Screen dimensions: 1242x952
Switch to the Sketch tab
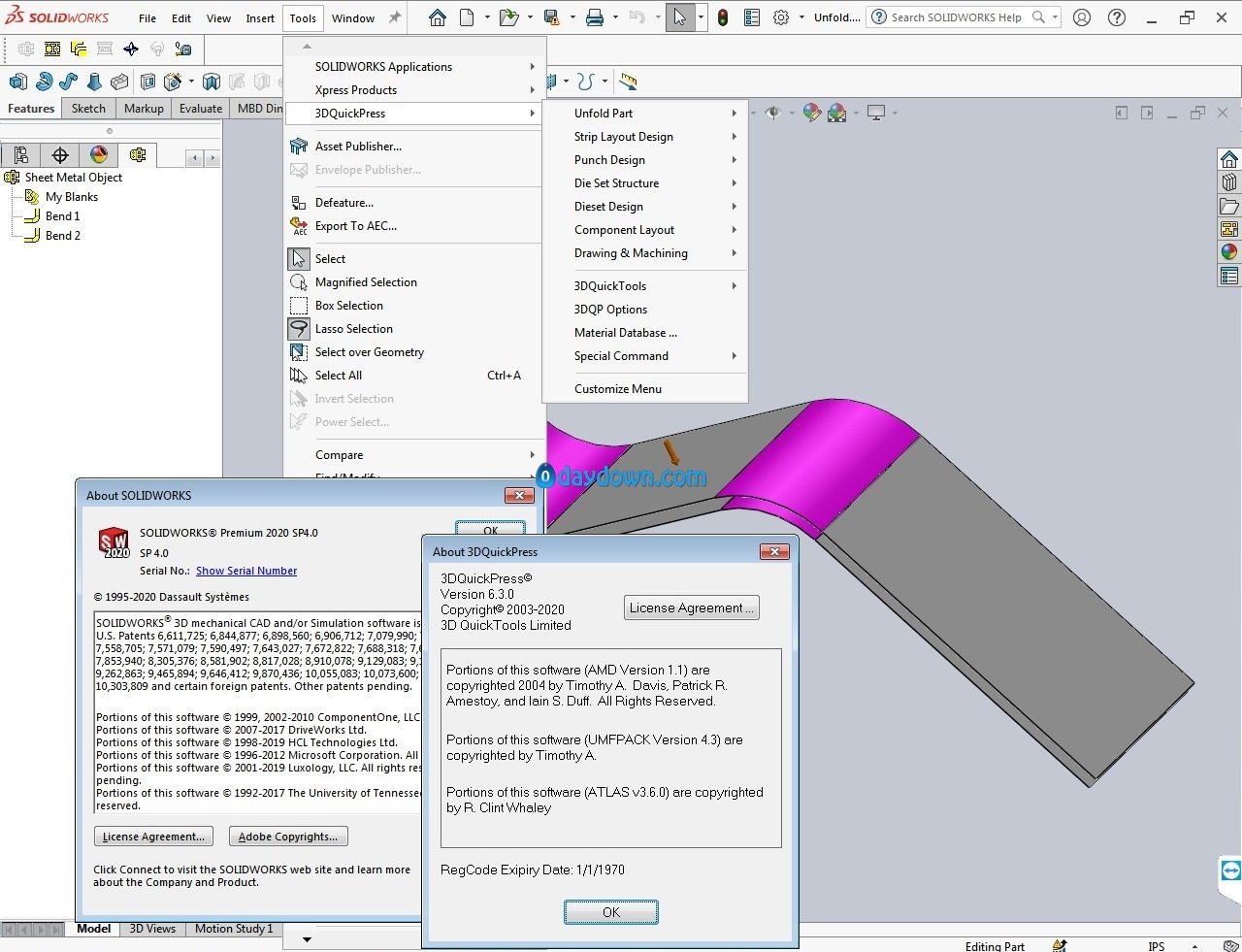(88, 109)
